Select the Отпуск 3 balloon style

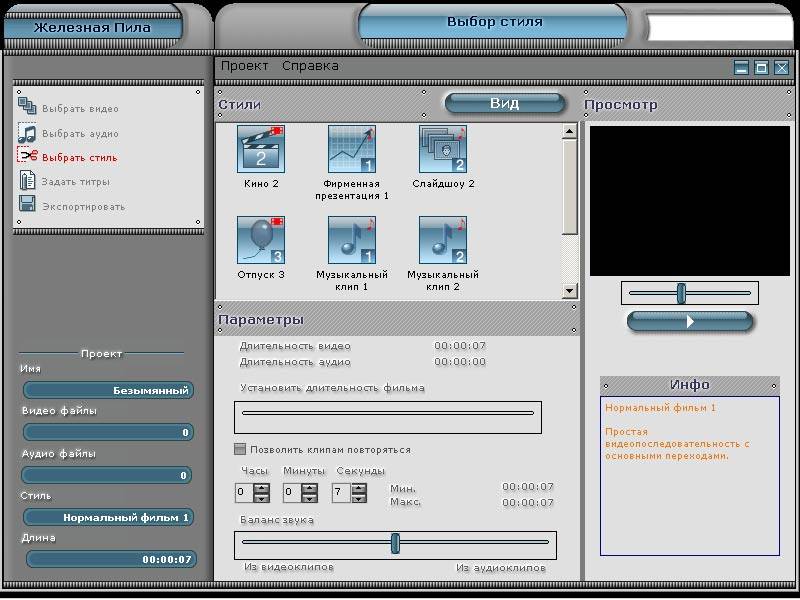tap(261, 240)
